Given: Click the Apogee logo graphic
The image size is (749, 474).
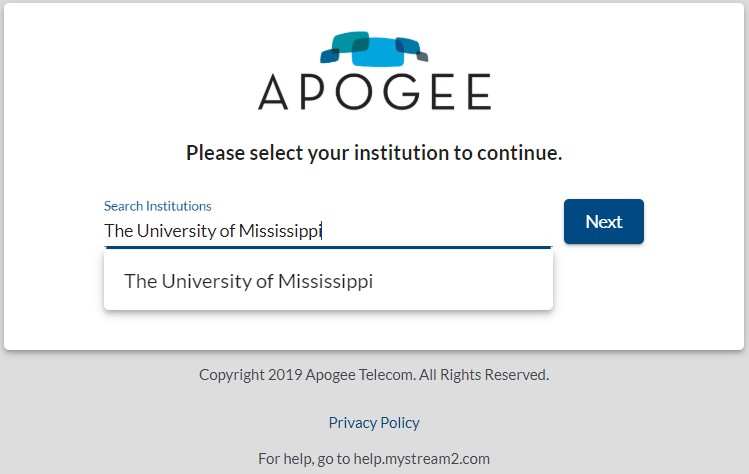Looking at the screenshot, I should point(374,49).
